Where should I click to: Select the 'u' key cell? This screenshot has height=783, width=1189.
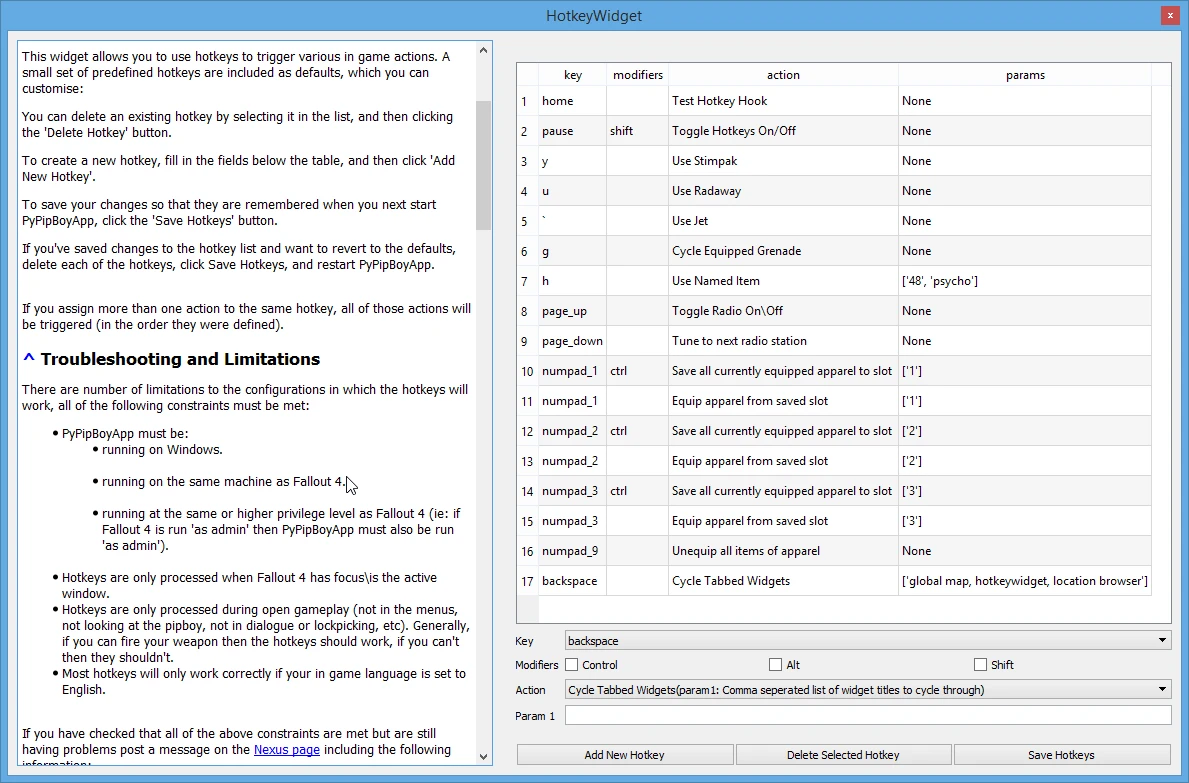pyautogui.click(x=573, y=191)
